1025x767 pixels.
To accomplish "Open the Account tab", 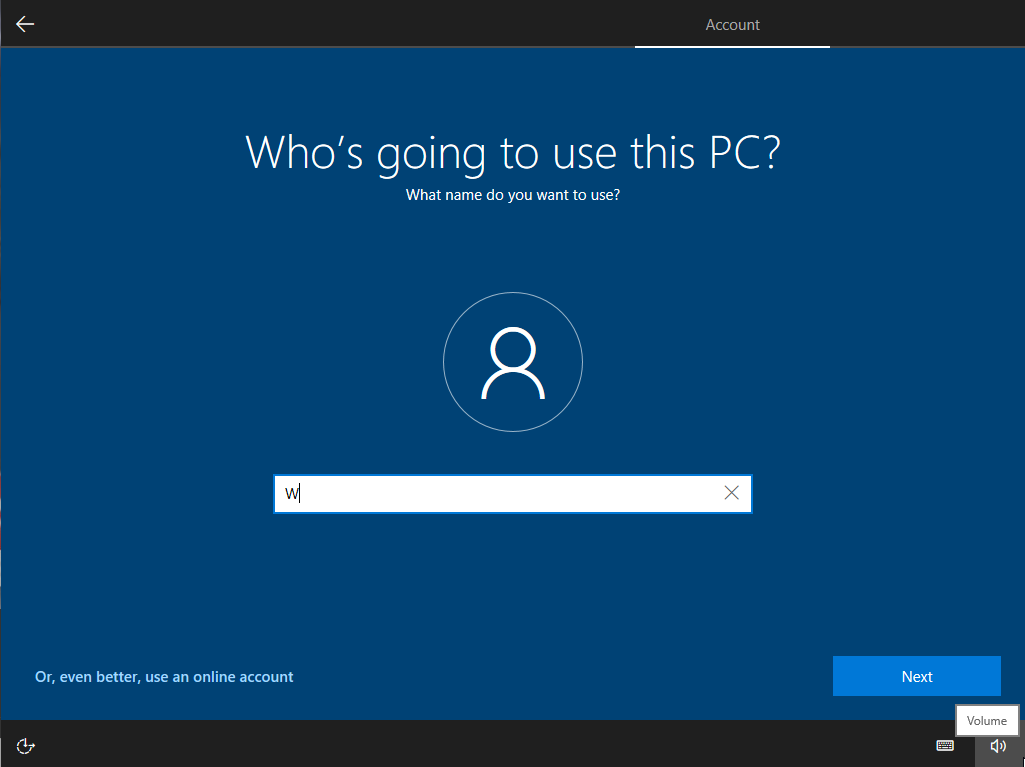I will (732, 25).
